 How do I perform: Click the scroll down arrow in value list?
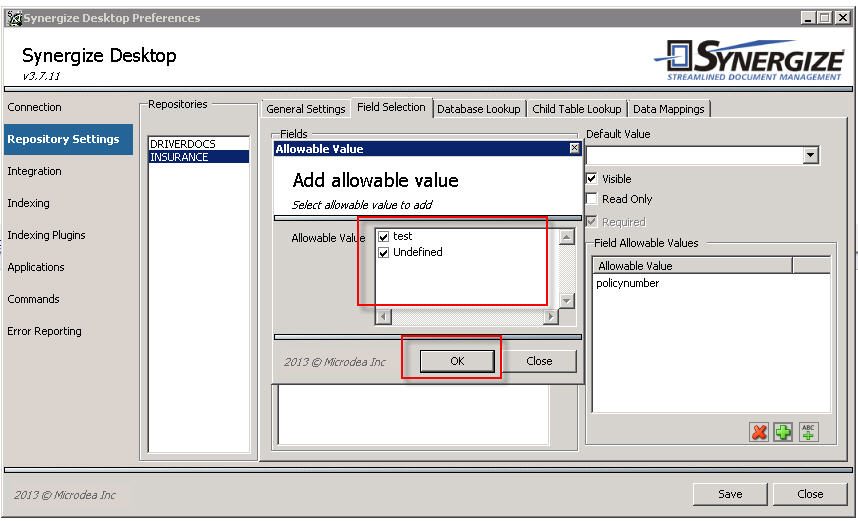[566, 300]
